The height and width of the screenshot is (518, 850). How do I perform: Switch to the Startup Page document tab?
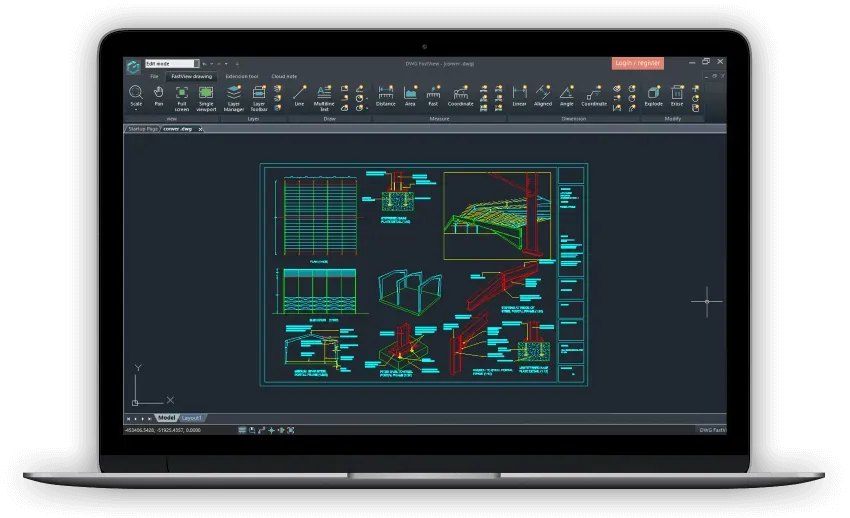[x=143, y=129]
